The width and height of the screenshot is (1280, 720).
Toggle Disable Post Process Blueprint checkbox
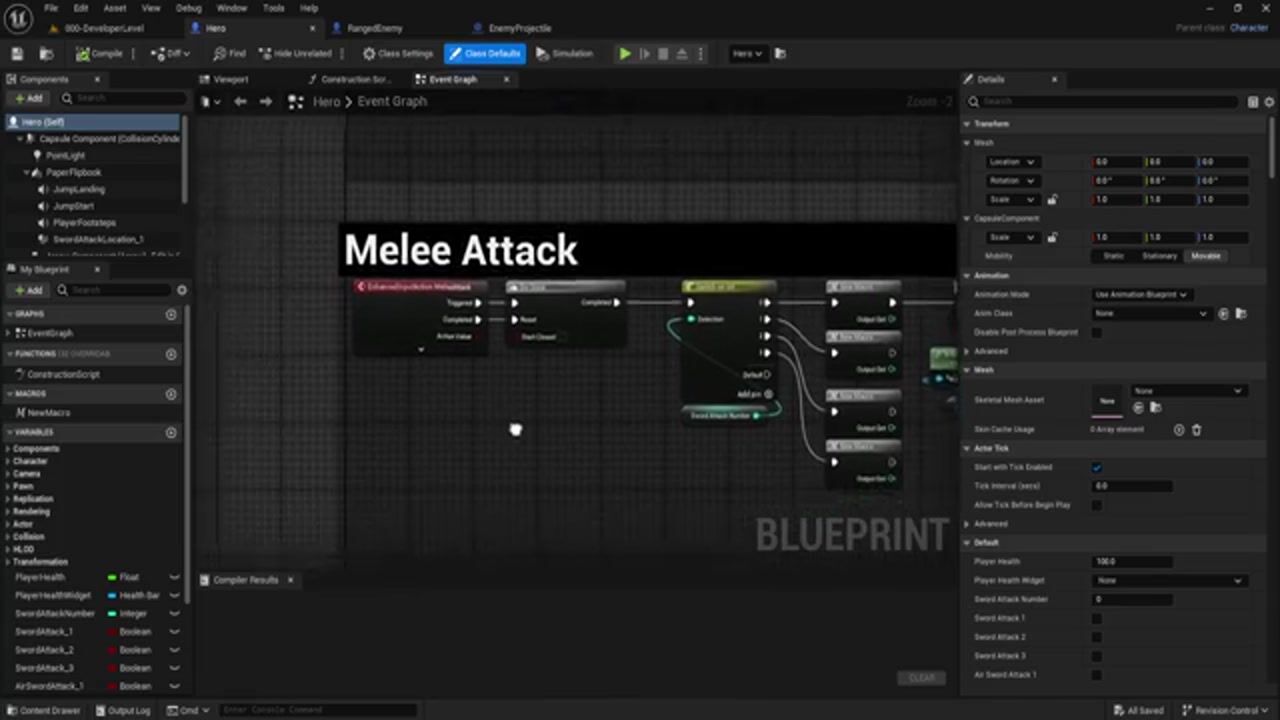point(1097,332)
